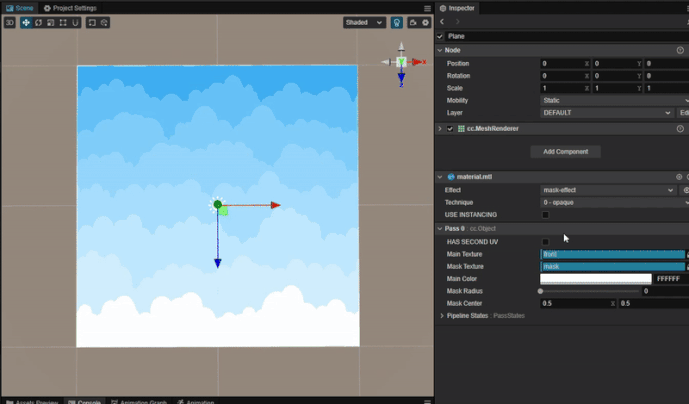The image size is (689, 404).
Task: Open the scene gizmo settings gear
Action: (425, 22)
